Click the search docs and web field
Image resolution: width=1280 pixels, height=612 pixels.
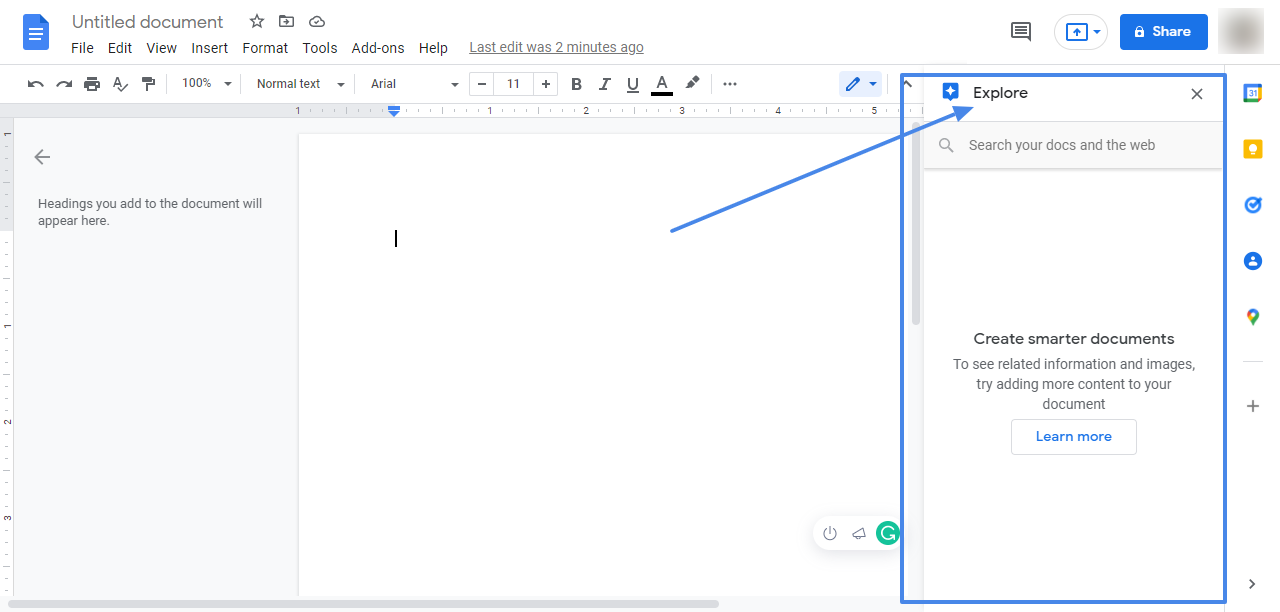click(1073, 145)
